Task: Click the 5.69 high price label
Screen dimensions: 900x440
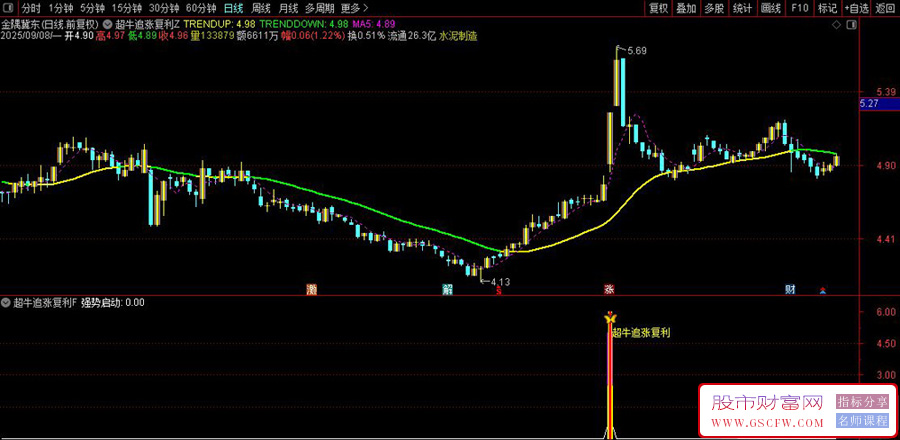Action: pyautogui.click(x=637, y=50)
